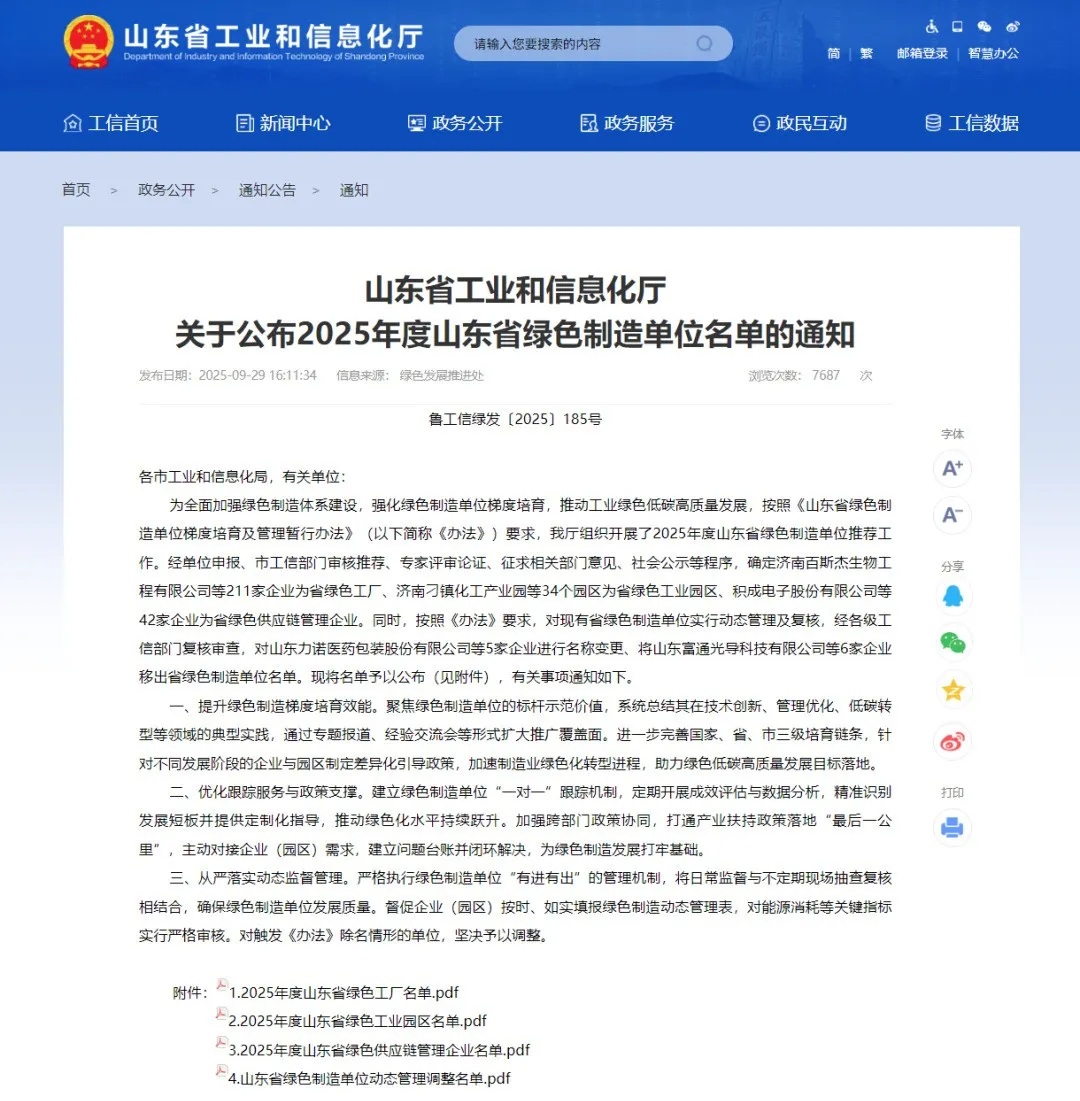
Task: Click 邮箱登录 link in header
Action: click(x=922, y=54)
